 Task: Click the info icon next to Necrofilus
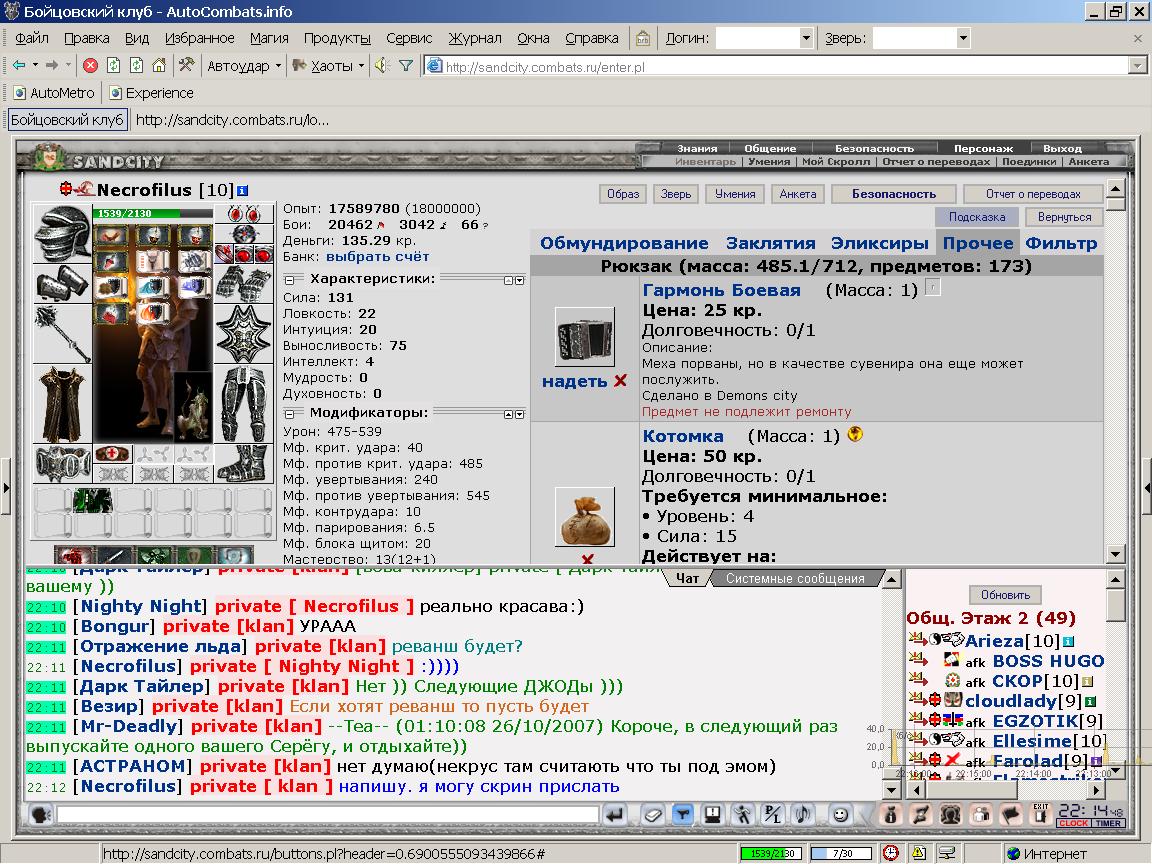click(x=242, y=190)
